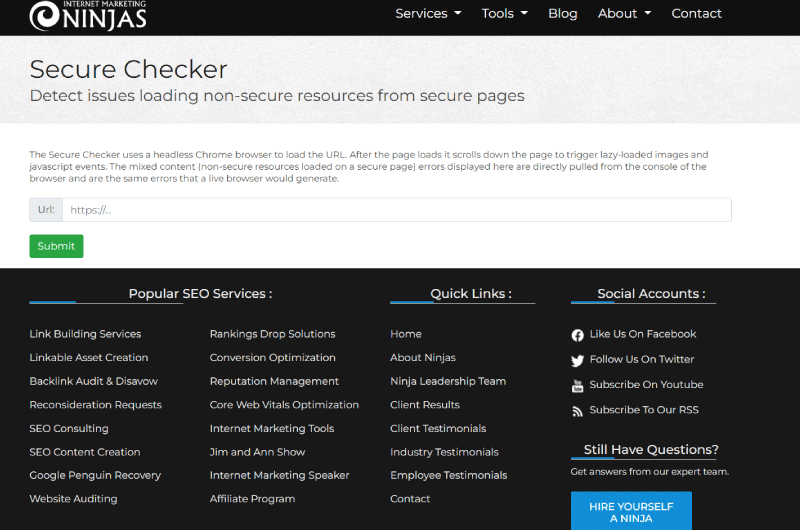The height and width of the screenshot is (530, 800).
Task: Open Rankings Drop Solutions link
Action: click(272, 334)
